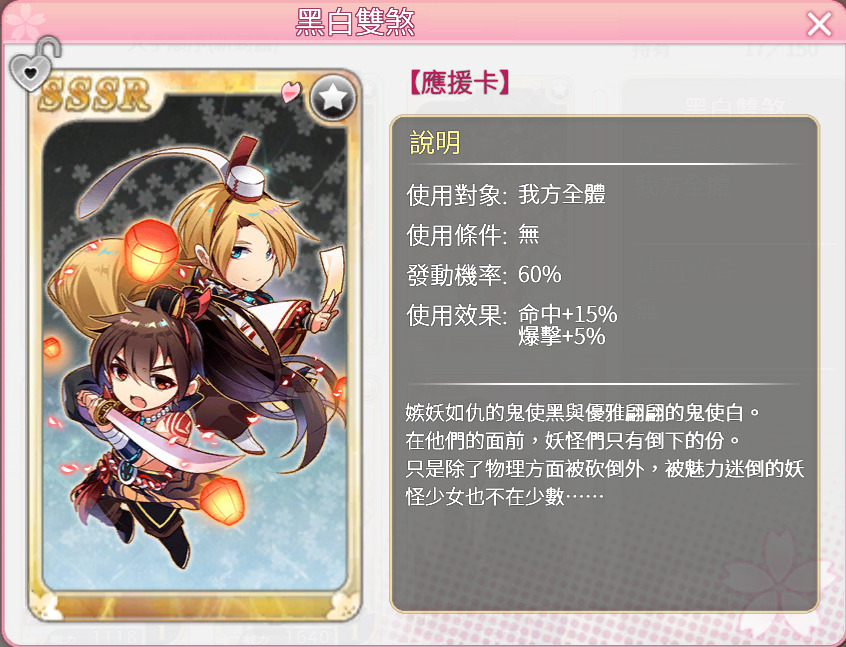This screenshot has height=647, width=846.
Task: Click the 黑白雙煞 title in header
Action: [x=356, y=23]
